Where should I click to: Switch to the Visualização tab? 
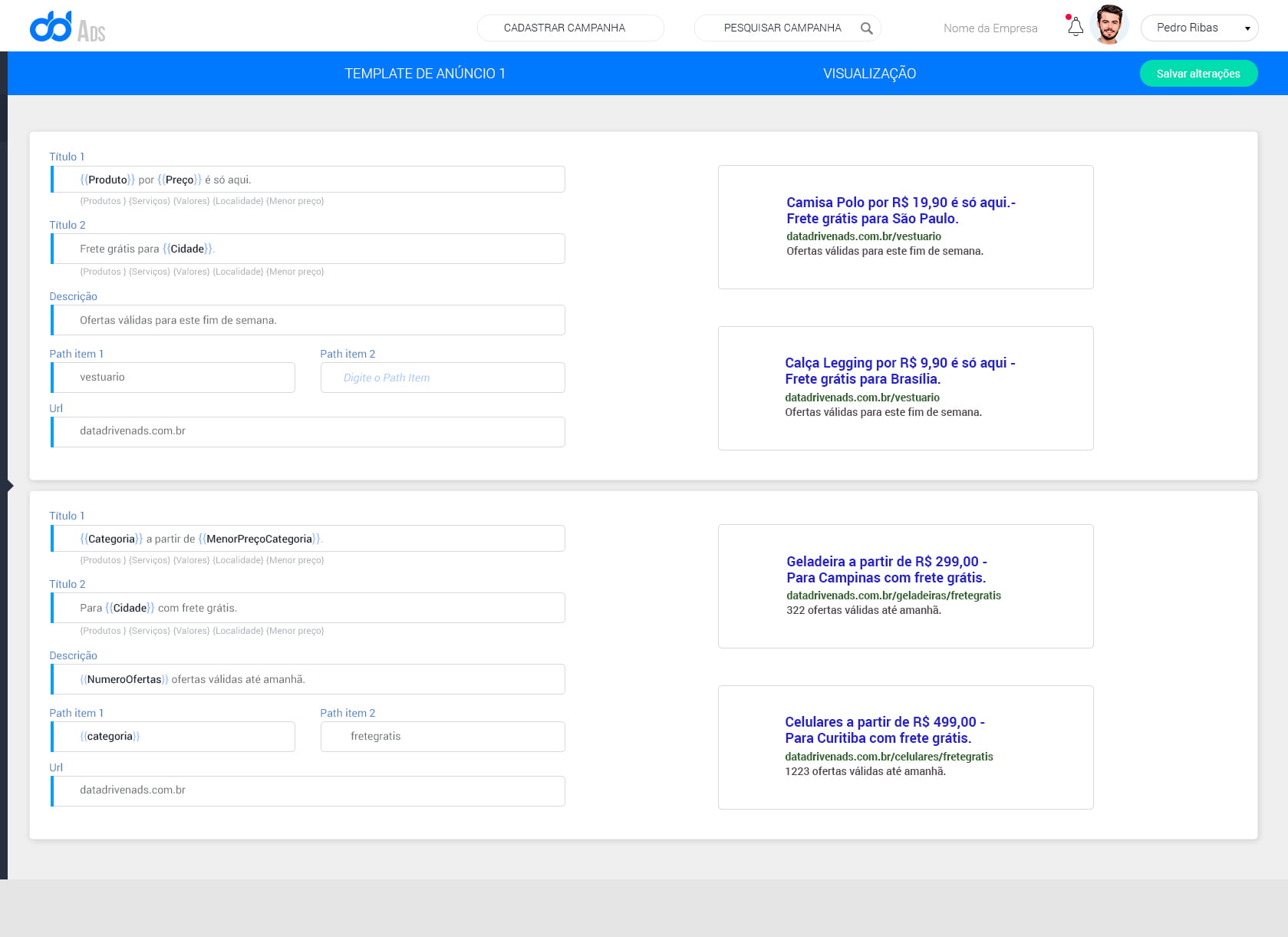coord(869,74)
